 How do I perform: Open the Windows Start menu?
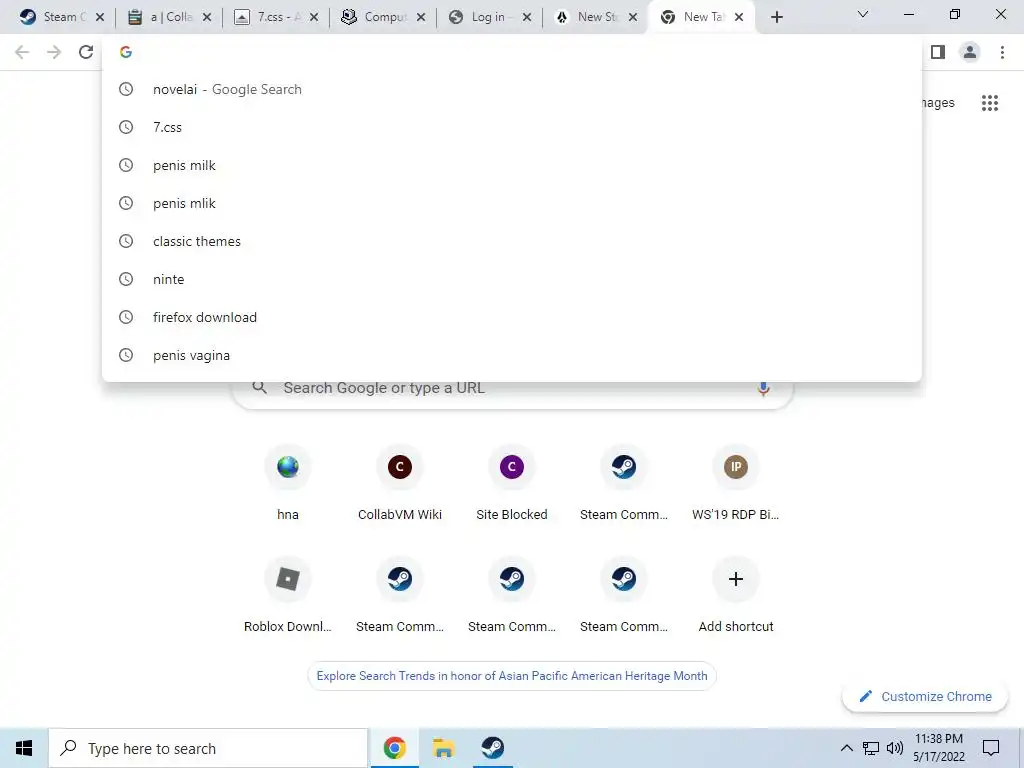click(24, 748)
